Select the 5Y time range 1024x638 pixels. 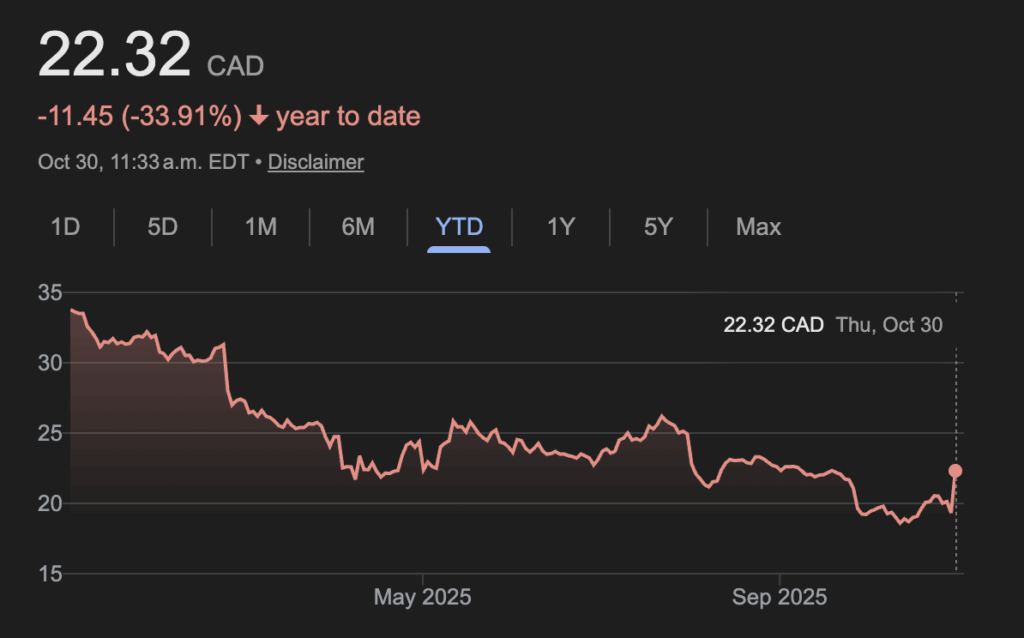658,227
